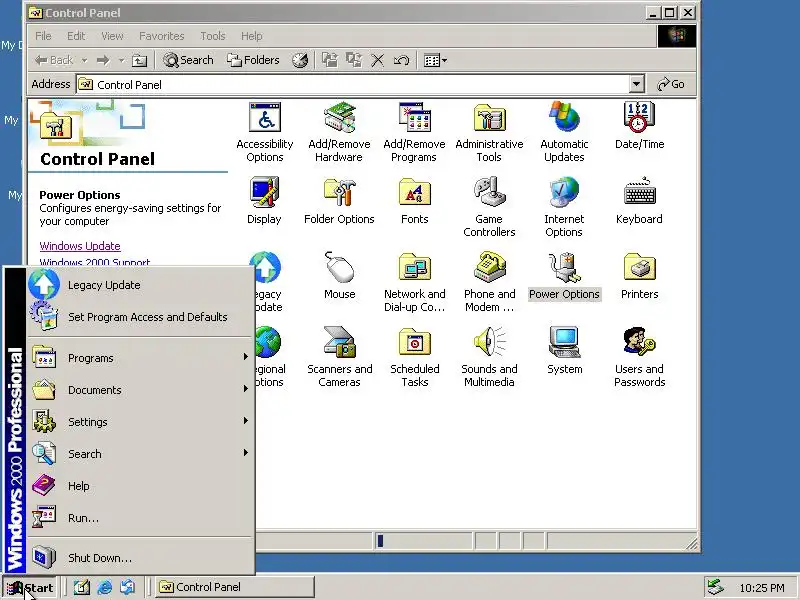The width and height of the screenshot is (800, 600).
Task: Open Scanners and Cameras icon
Action: (x=339, y=357)
